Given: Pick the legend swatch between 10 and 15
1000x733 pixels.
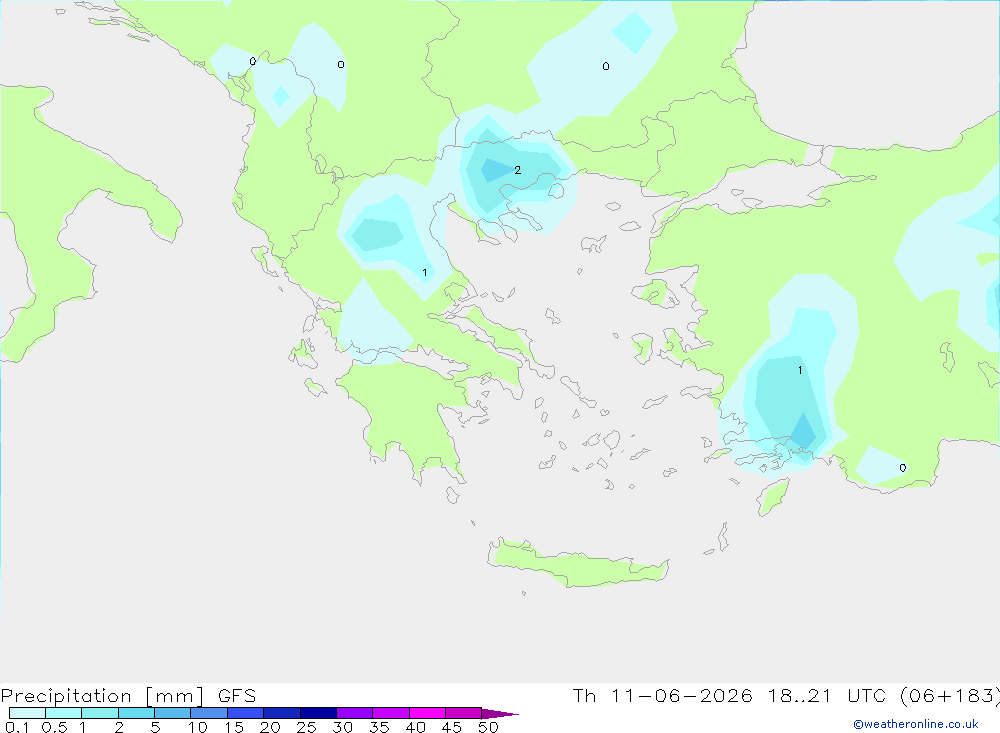Looking at the screenshot, I should (x=209, y=713).
